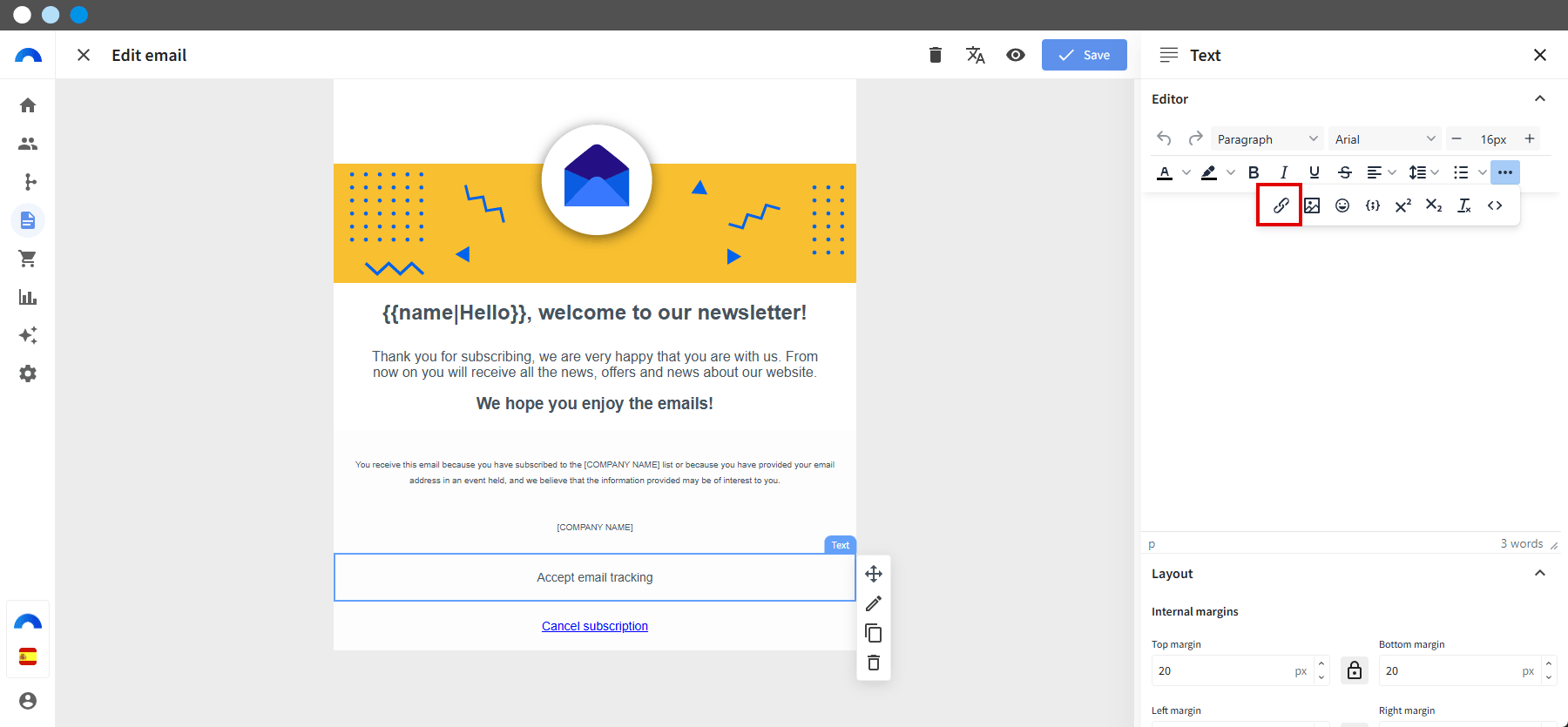Close the Edit email view
The width and height of the screenshot is (1568, 727).
(84, 55)
